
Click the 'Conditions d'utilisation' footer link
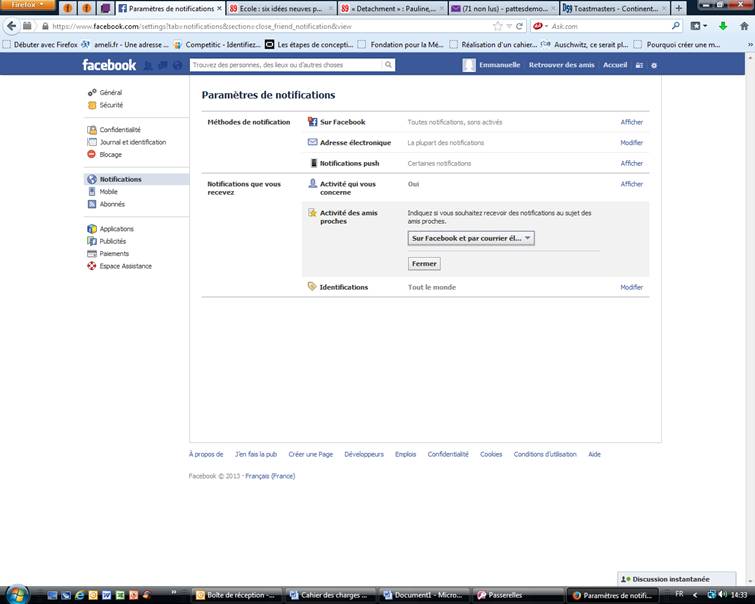(545, 454)
